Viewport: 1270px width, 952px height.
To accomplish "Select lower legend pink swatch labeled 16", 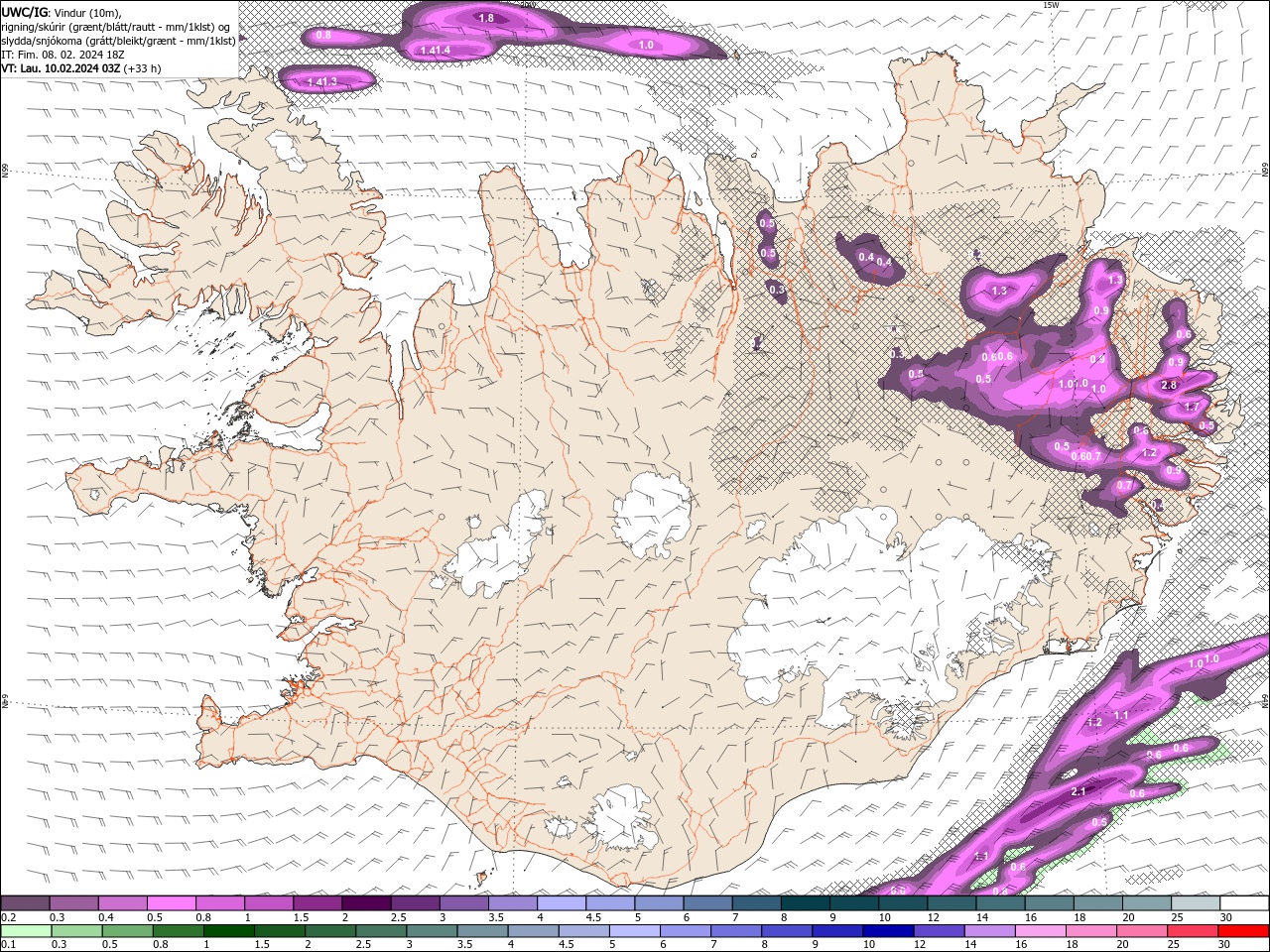I will [1041, 931].
